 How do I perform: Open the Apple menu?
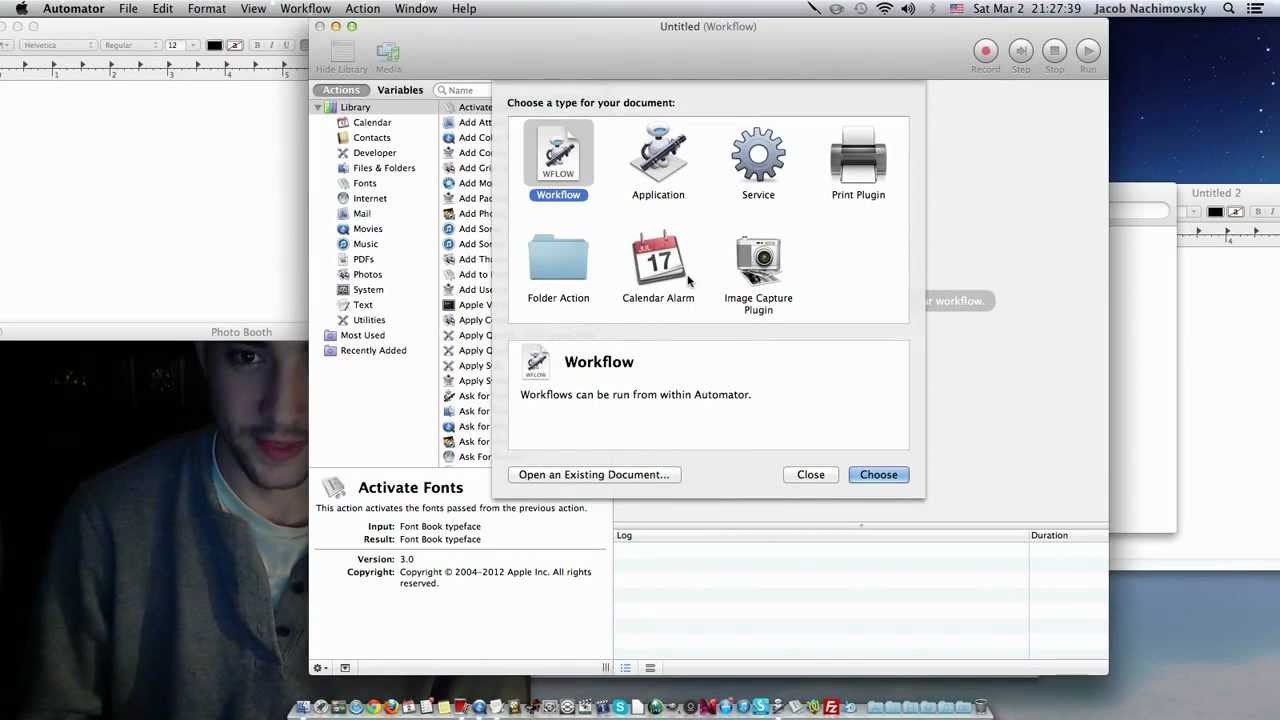tap(21, 8)
